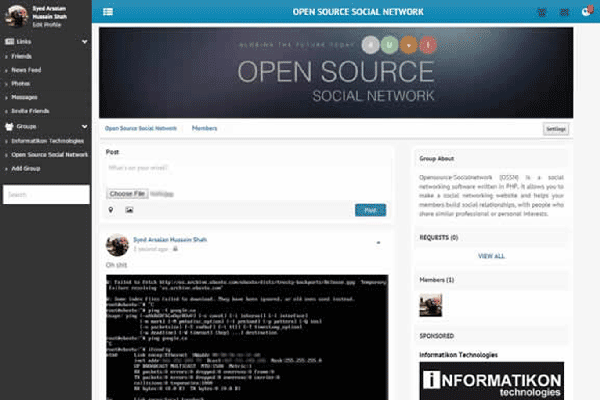Collapse the Links section in sidebar
Viewport: 600px width, 400px height.
[x=85, y=42]
